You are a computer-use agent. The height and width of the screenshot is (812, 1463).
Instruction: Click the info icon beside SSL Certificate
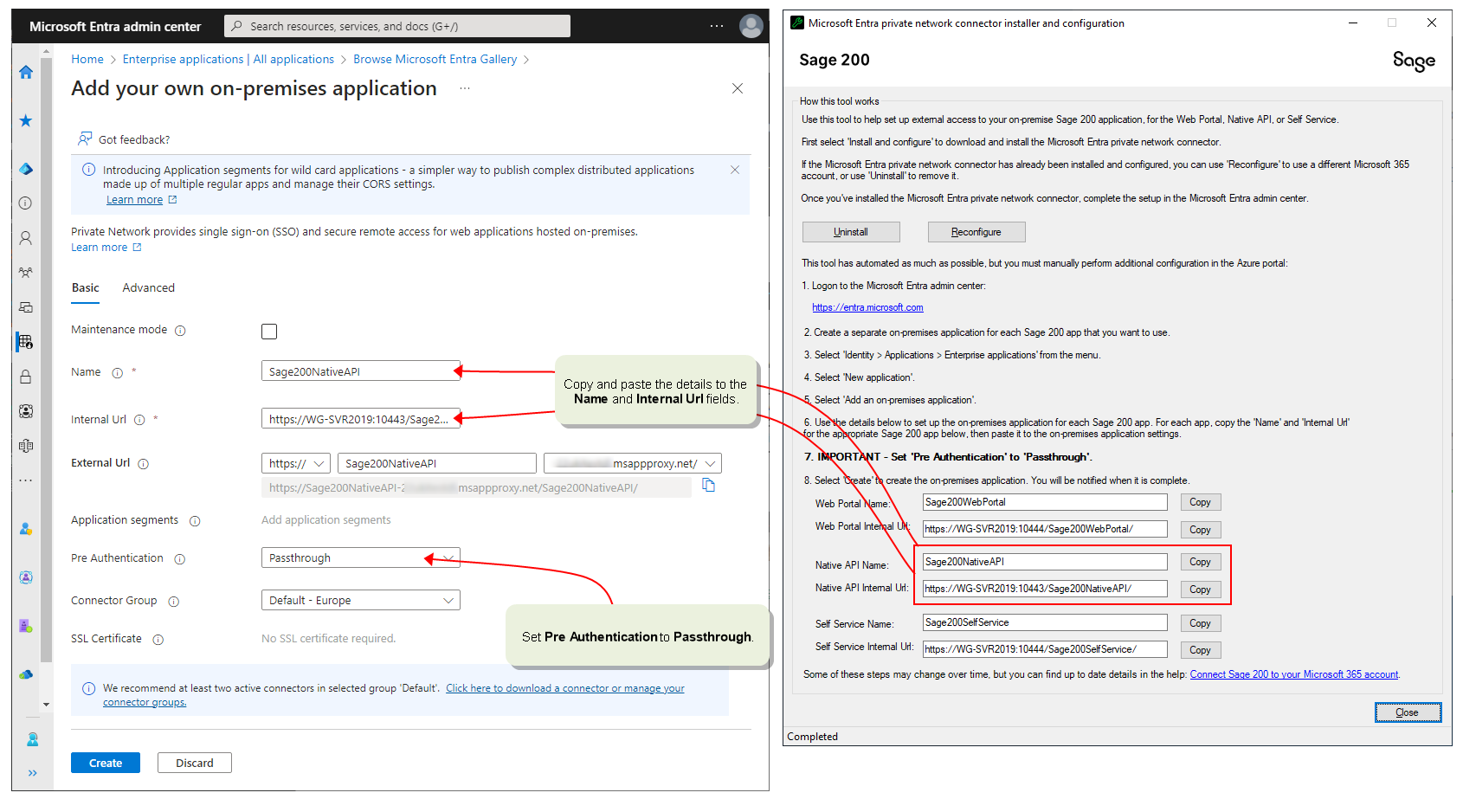click(158, 639)
